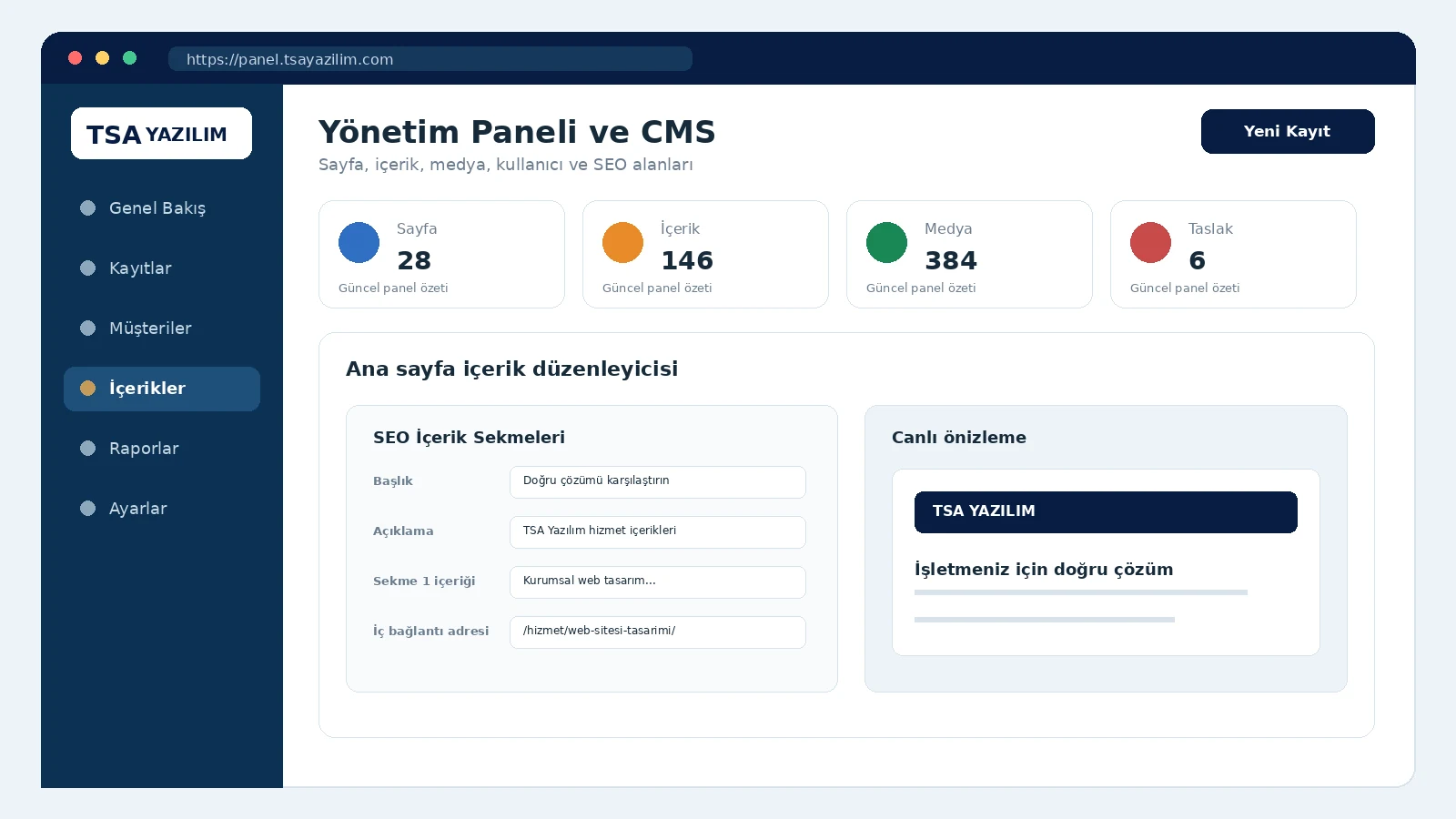Click the subtitle 'Sayfa, içerik, medya, kullanıcı ve SEO alanları'

[x=506, y=165]
